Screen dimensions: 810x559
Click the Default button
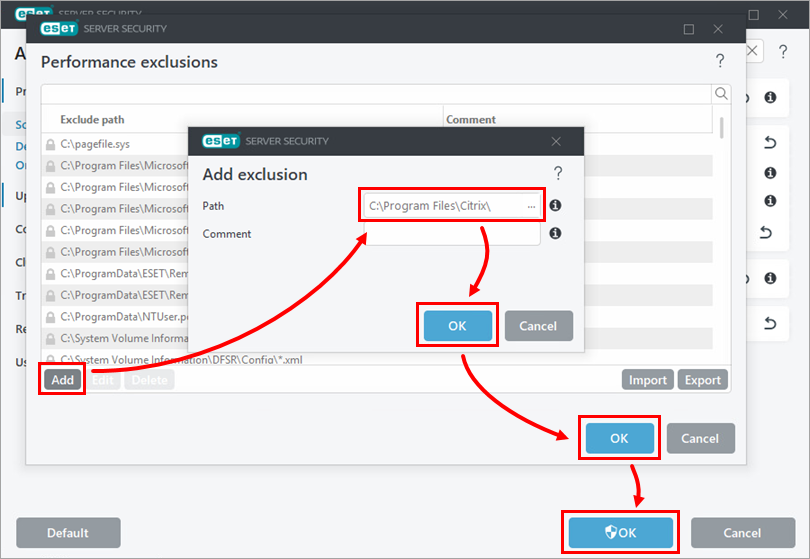(68, 533)
